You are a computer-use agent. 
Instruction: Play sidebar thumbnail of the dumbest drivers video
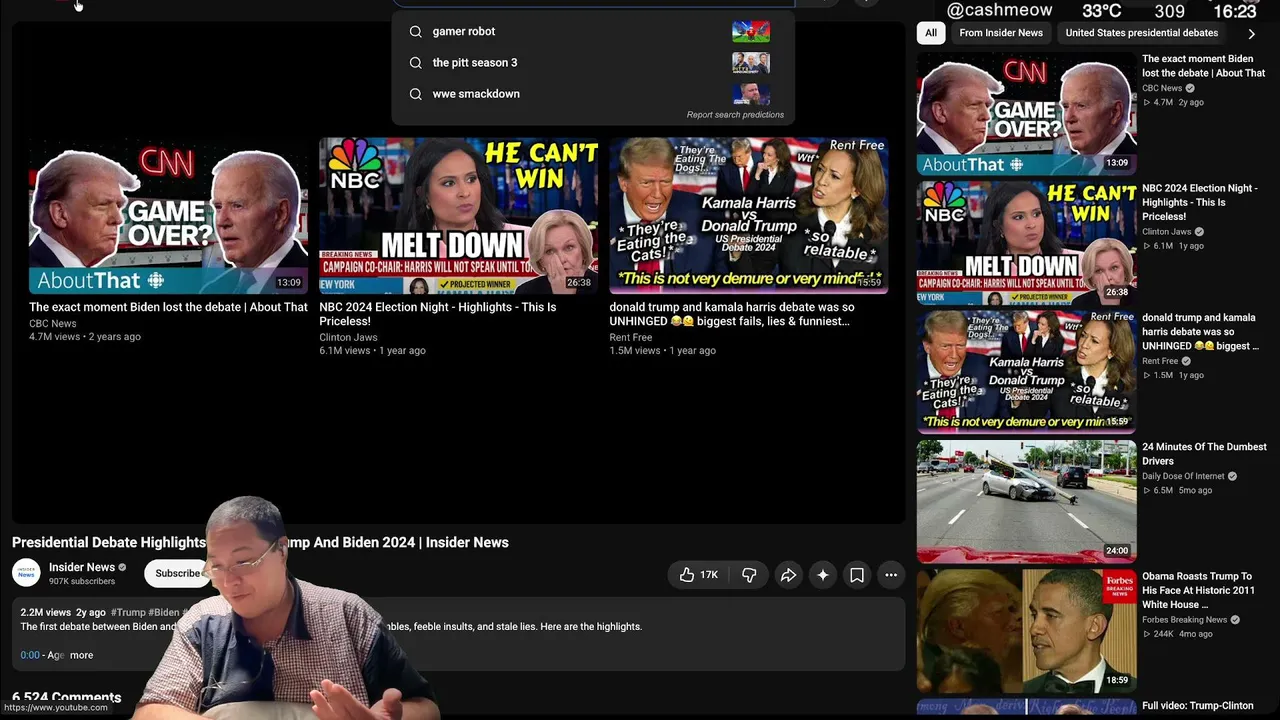(x=1026, y=501)
